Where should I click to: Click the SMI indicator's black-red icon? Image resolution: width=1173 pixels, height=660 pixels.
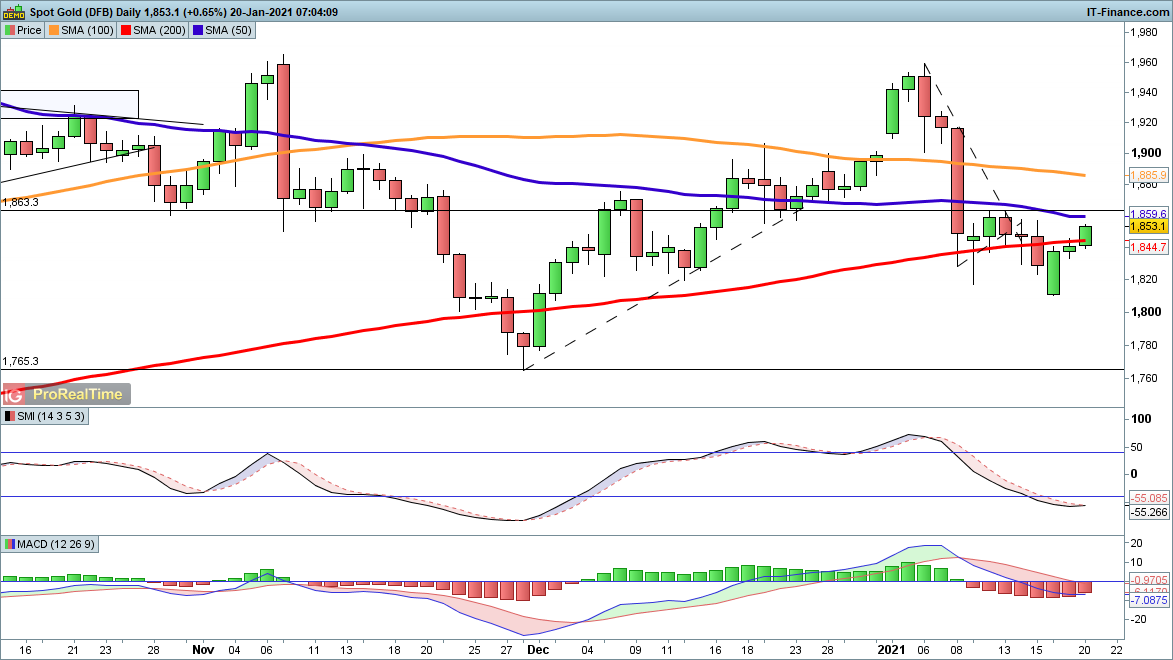point(9,415)
